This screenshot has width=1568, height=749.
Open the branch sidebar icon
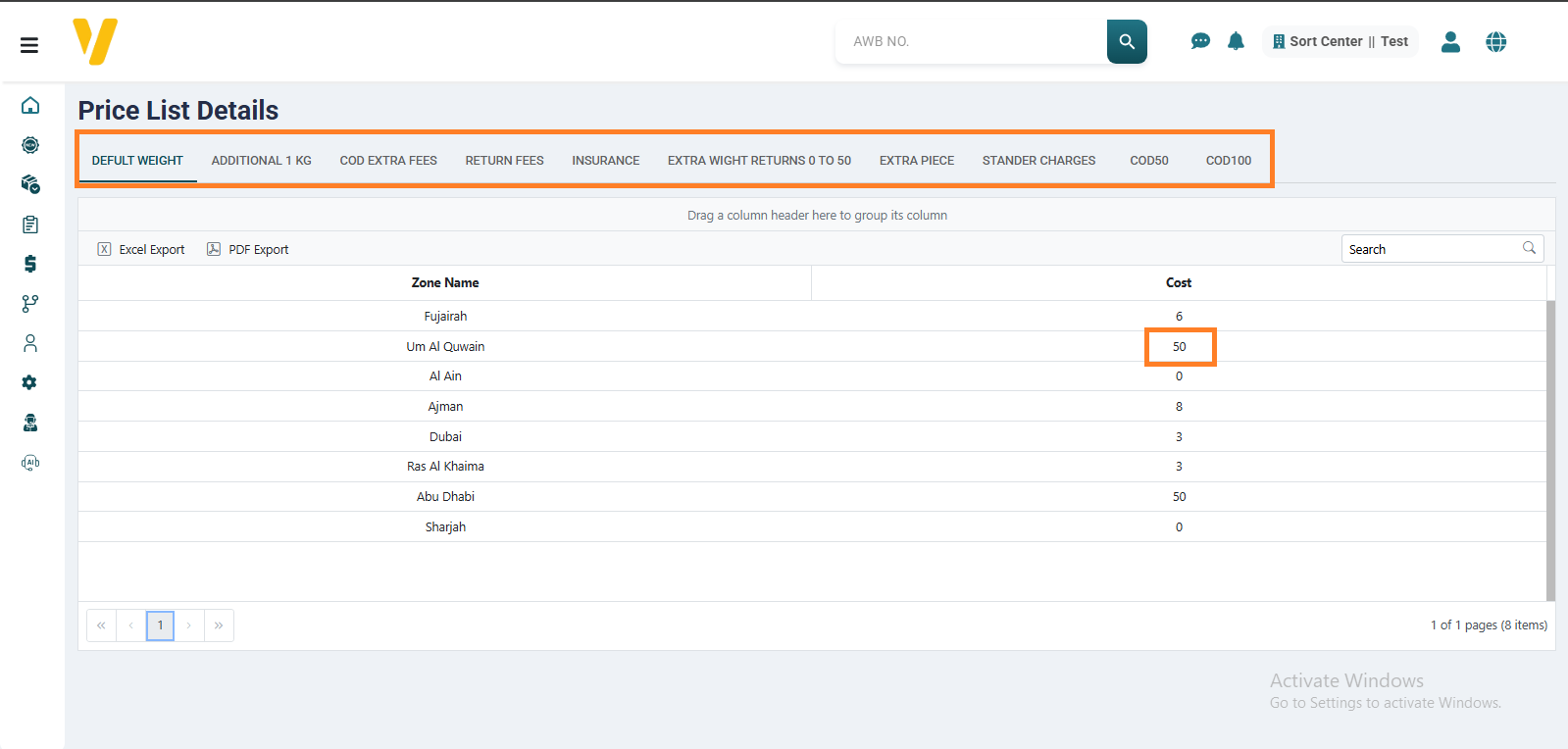30,304
